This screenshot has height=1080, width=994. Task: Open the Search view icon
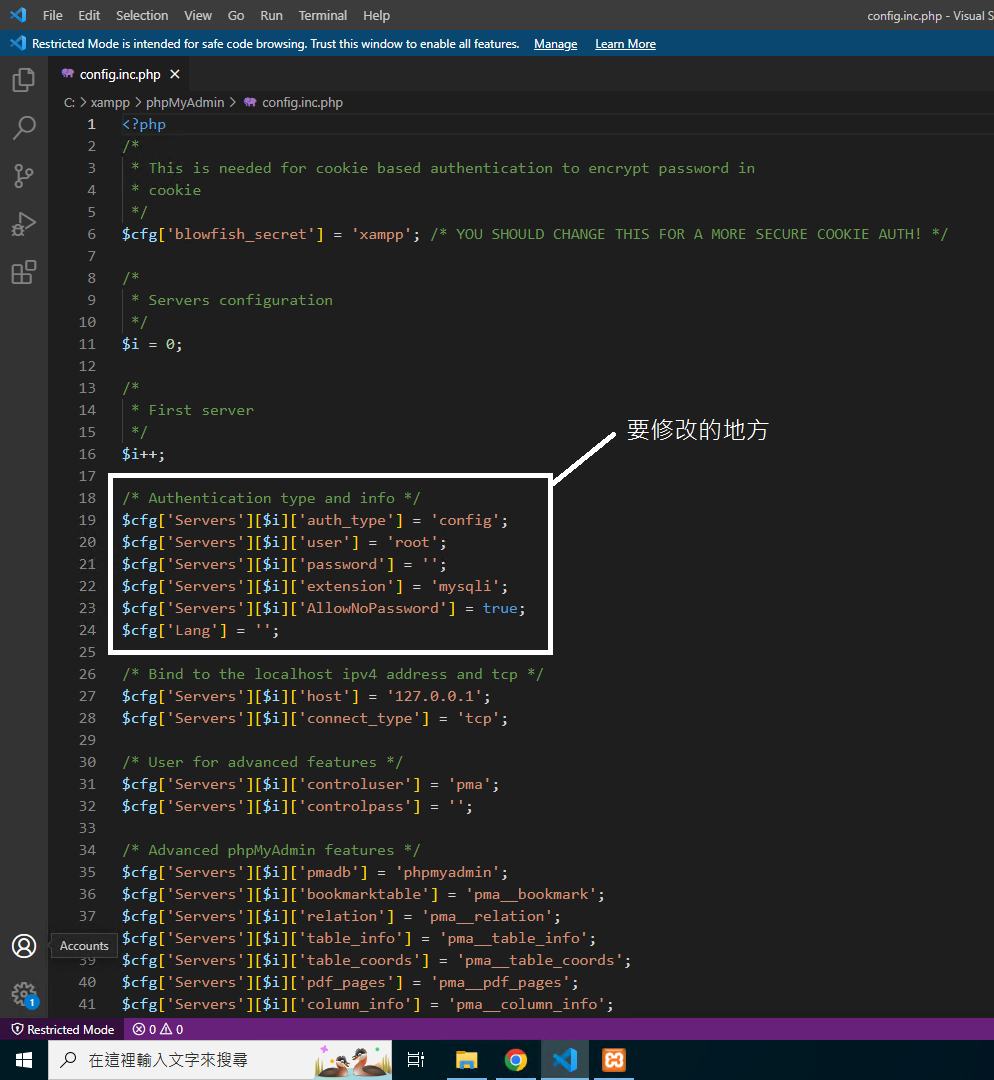coord(24,128)
